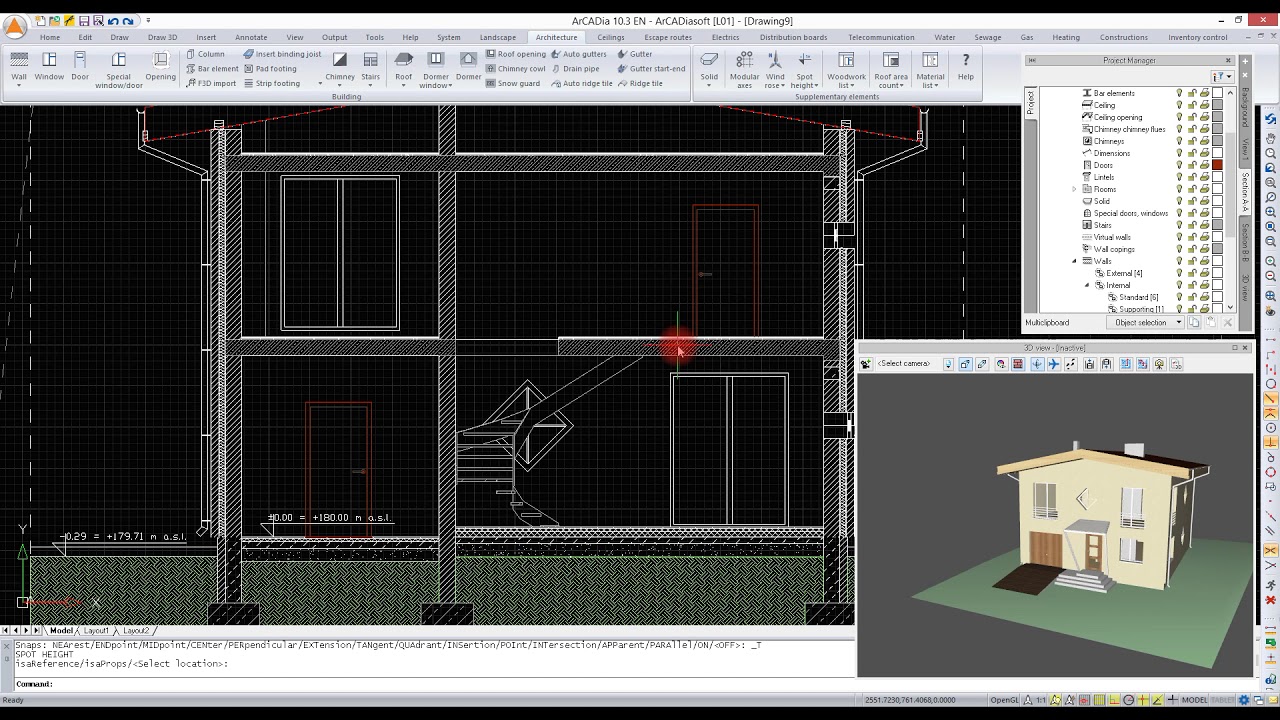Image resolution: width=1280 pixels, height=720 pixels.
Task: Collapse the Internal walls node
Action: coord(1087,285)
